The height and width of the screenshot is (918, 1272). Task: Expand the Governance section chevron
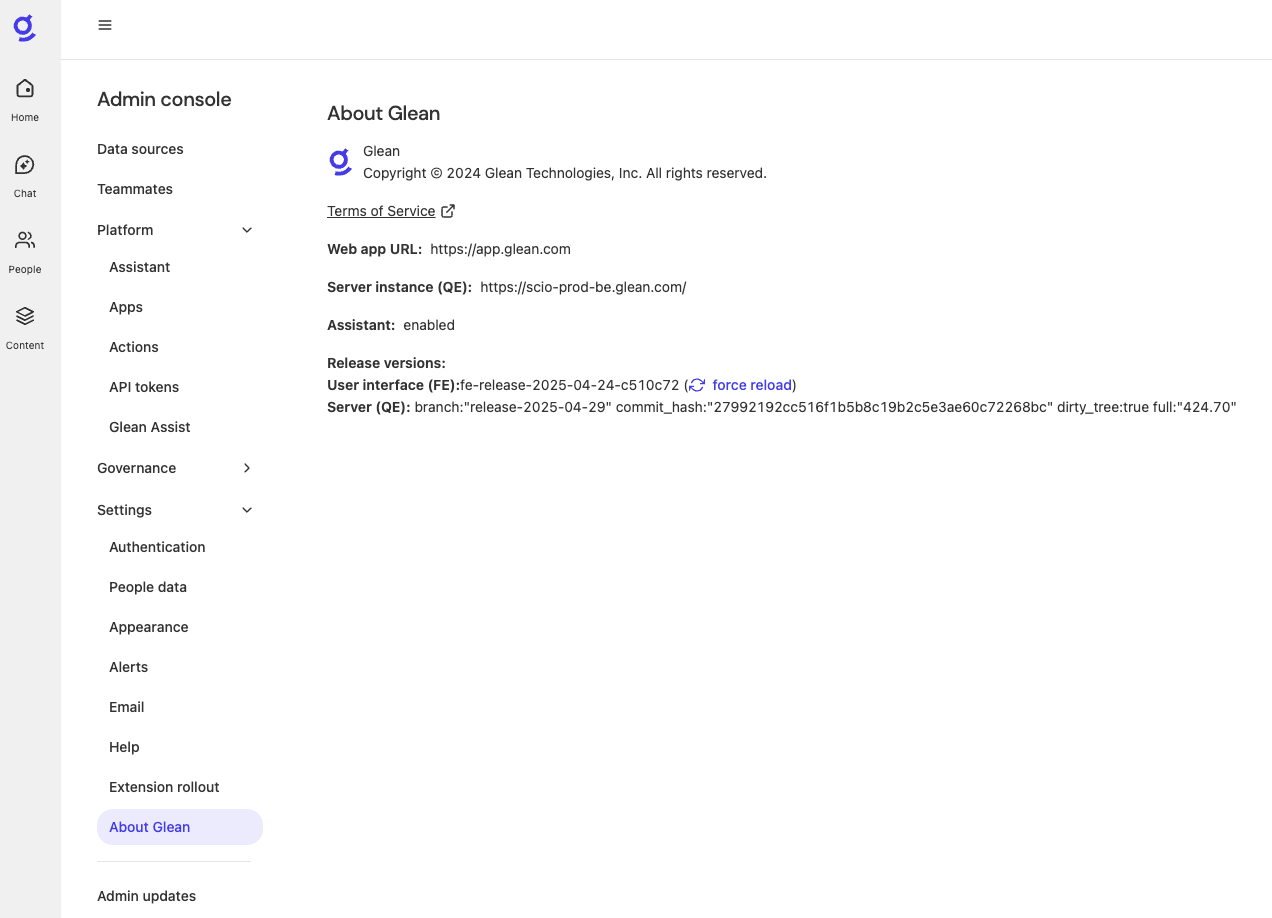[x=247, y=468]
